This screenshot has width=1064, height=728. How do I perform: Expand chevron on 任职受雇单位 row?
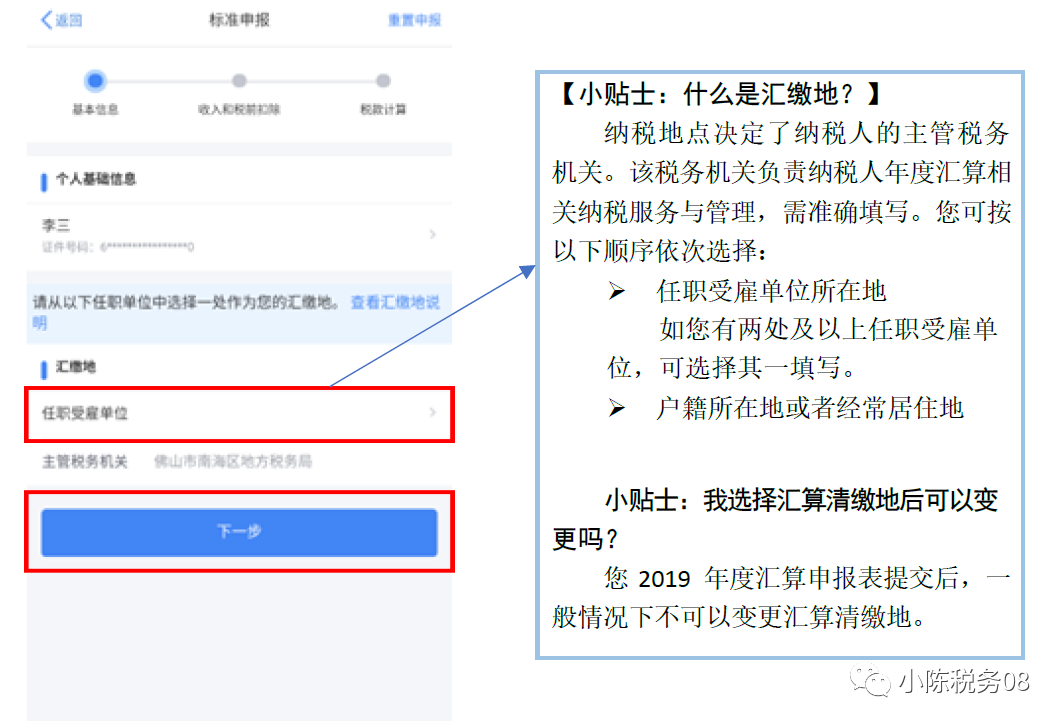pyautogui.click(x=433, y=413)
